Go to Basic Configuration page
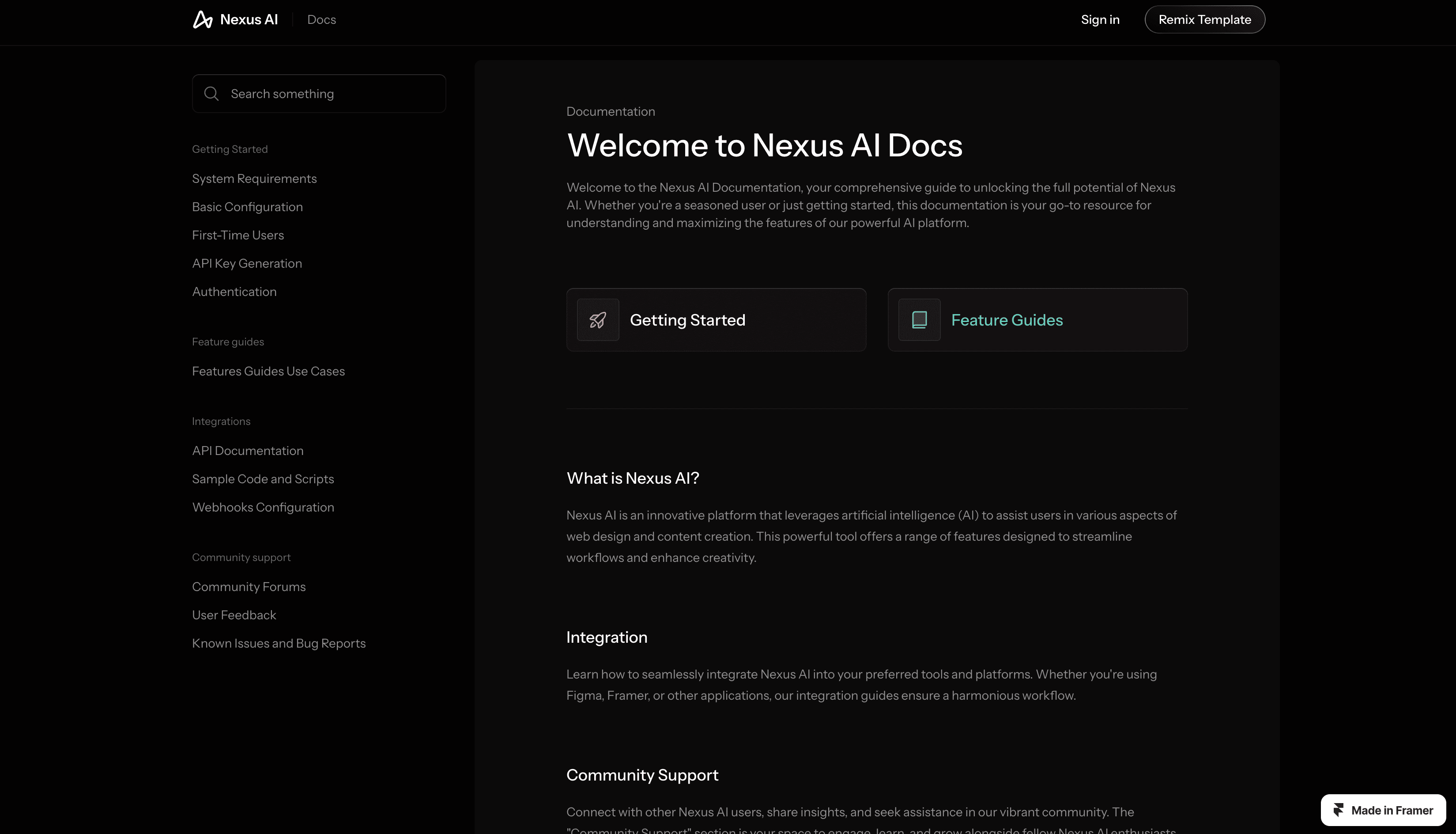The width and height of the screenshot is (1456, 834). pos(247,207)
